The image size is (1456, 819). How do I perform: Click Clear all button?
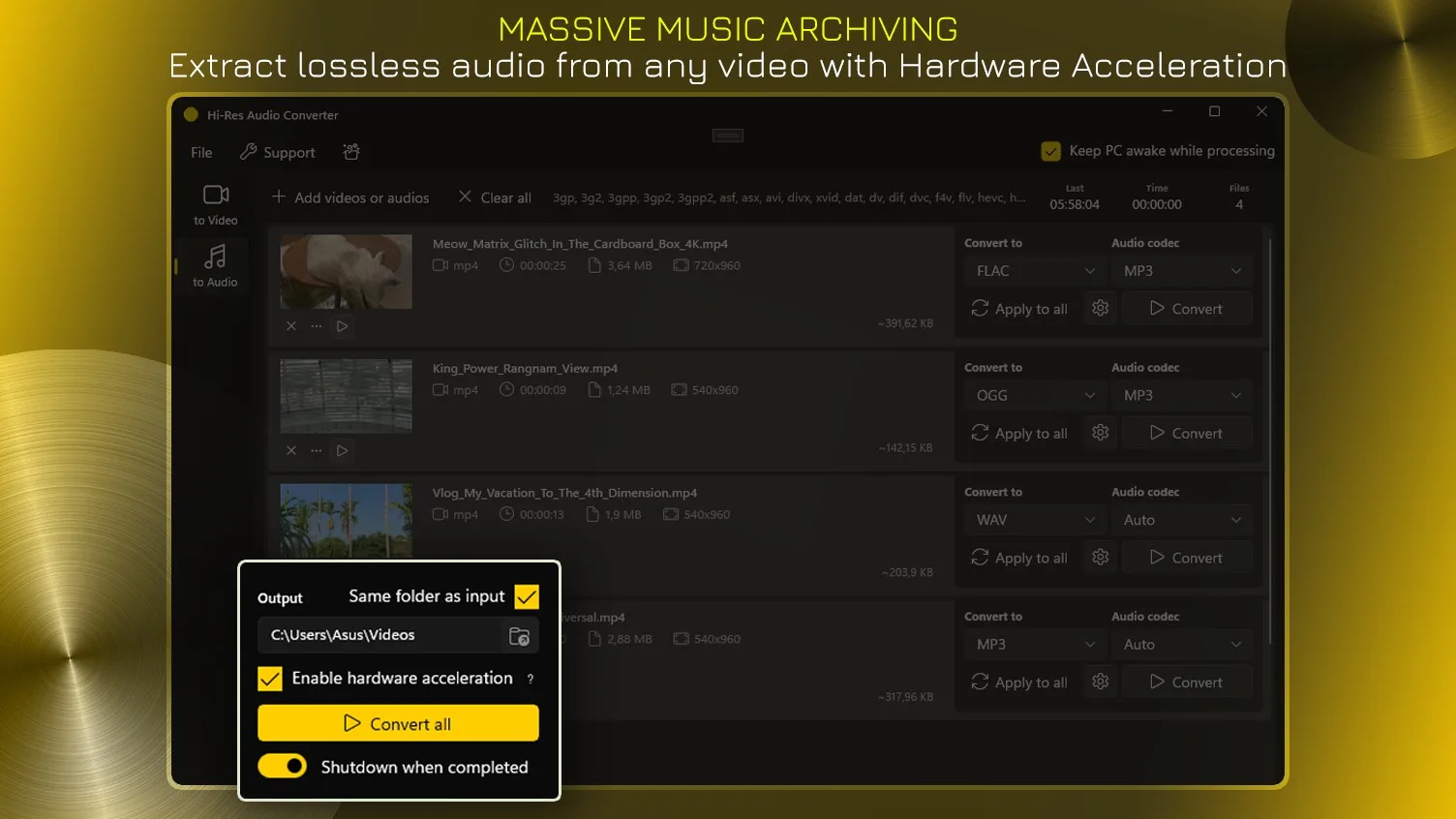coord(495,197)
